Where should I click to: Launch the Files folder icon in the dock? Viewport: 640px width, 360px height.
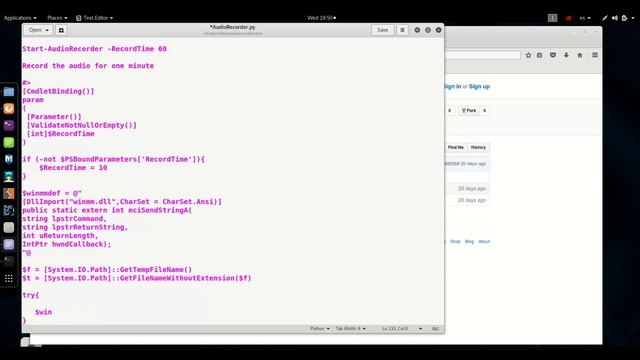coord(9,92)
